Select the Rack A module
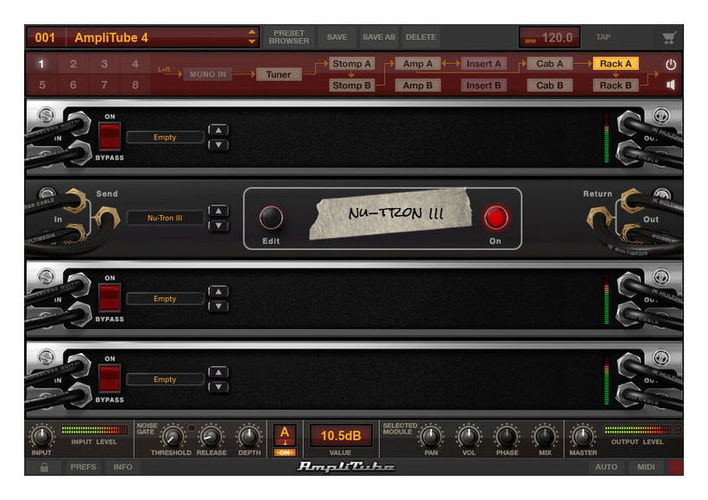The image size is (708, 500). click(615, 64)
